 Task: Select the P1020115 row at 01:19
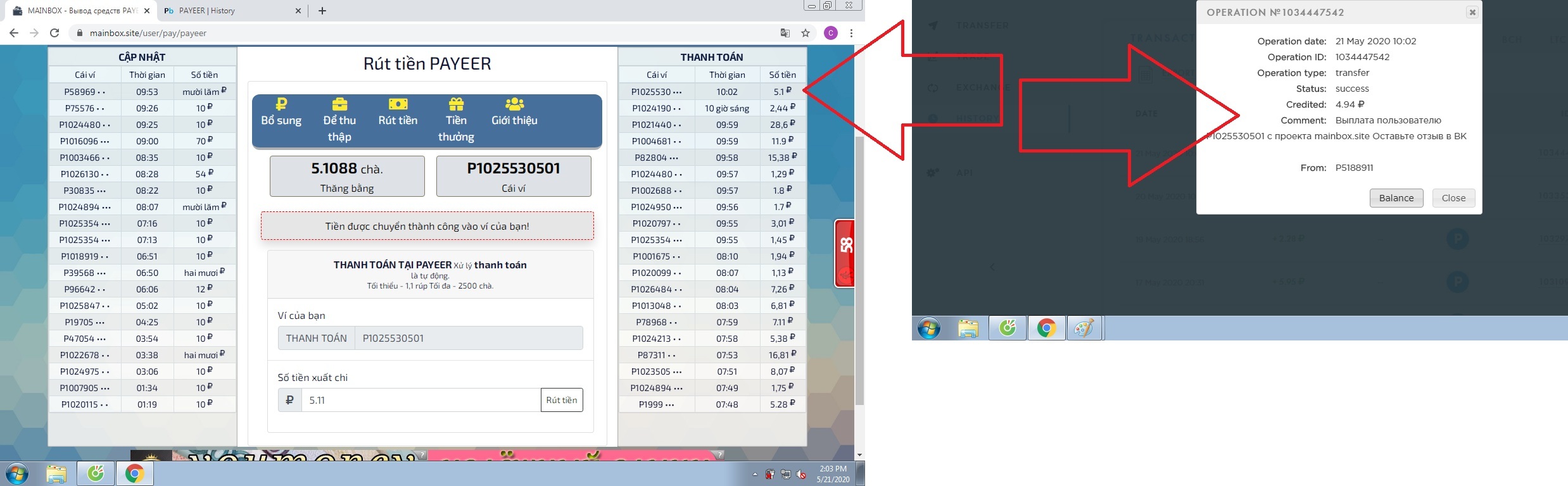142,404
